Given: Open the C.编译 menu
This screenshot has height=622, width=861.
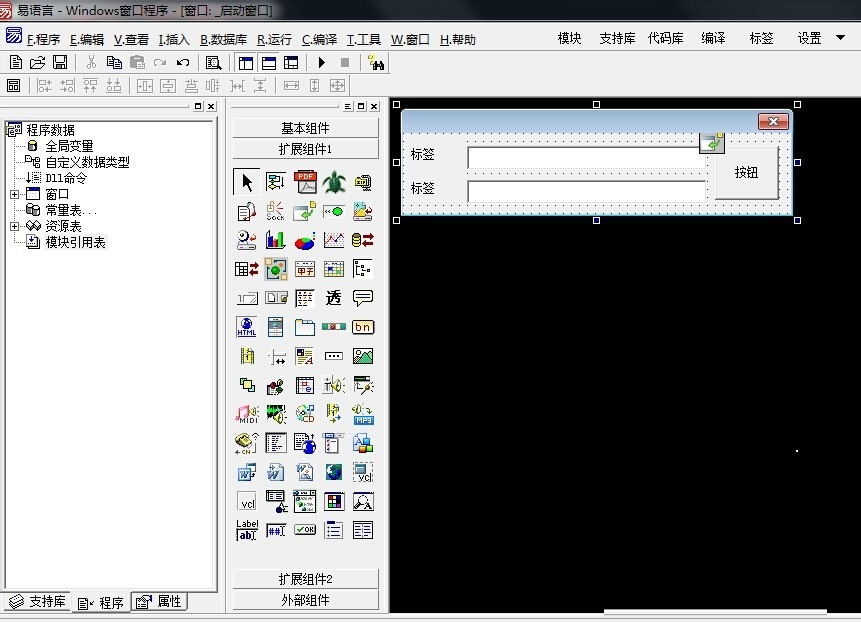Looking at the screenshot, I should pos(319,40).
